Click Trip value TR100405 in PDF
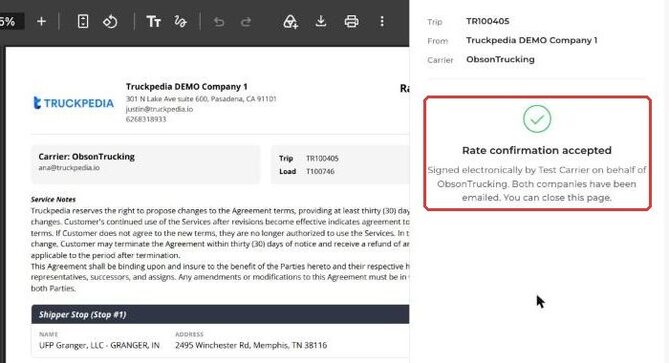This screenshot has height=363, width=669. 322,158
